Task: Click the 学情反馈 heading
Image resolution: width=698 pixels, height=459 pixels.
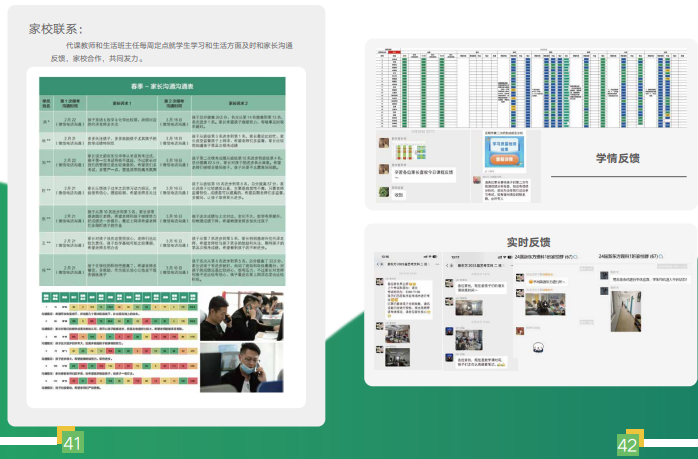Action: coord(617,158)
